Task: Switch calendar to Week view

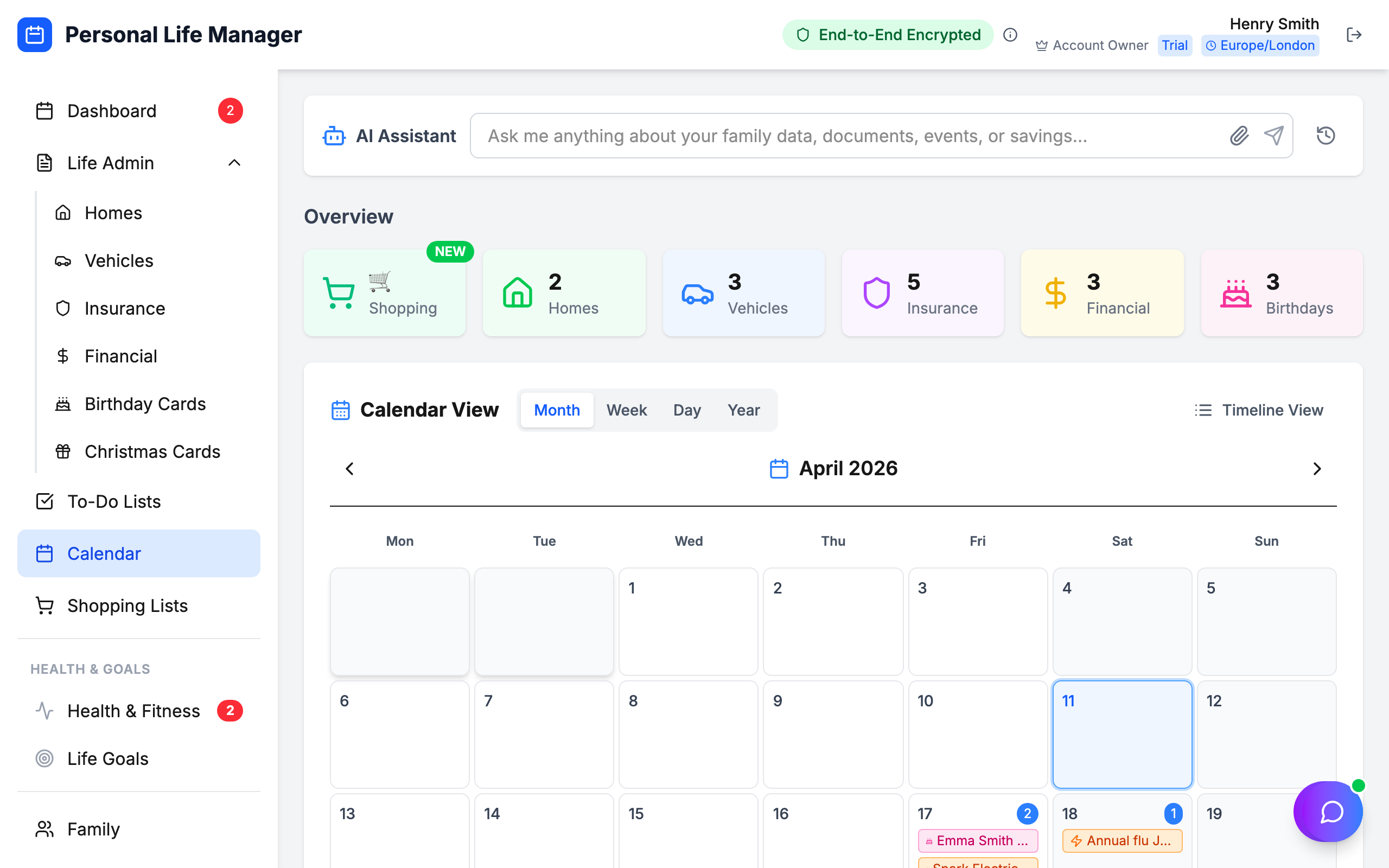Action: (627, 410)
